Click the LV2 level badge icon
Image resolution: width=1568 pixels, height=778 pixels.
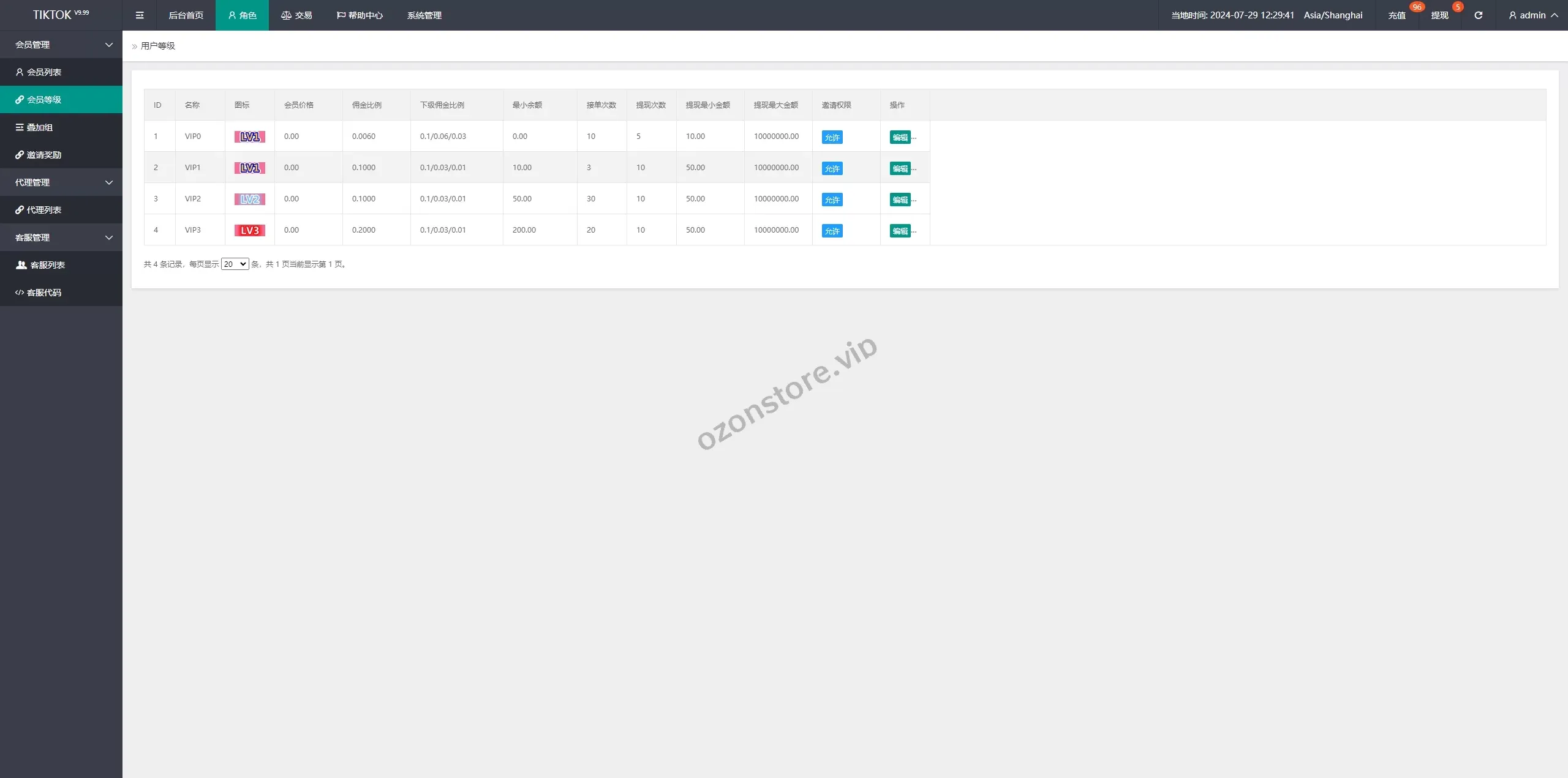(x=249, y=199)
